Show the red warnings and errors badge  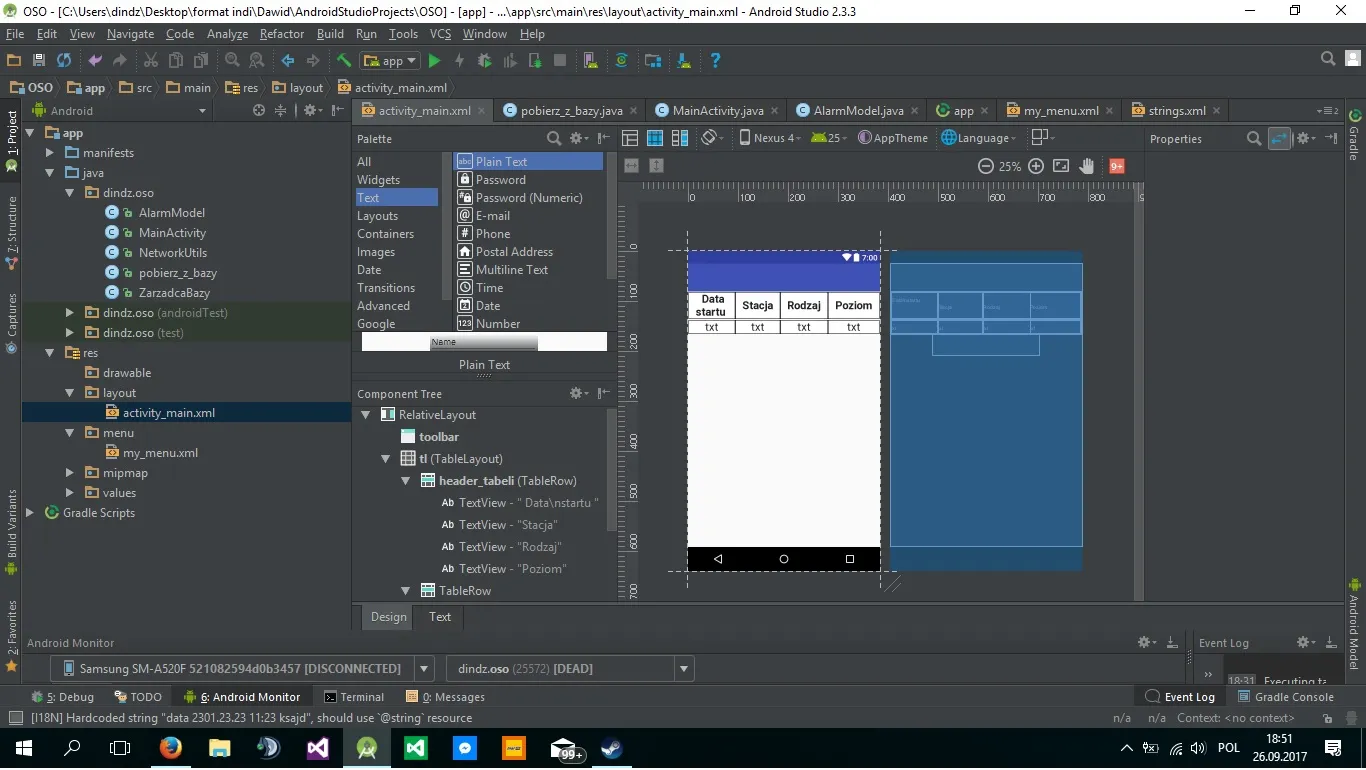[1116, 167]
